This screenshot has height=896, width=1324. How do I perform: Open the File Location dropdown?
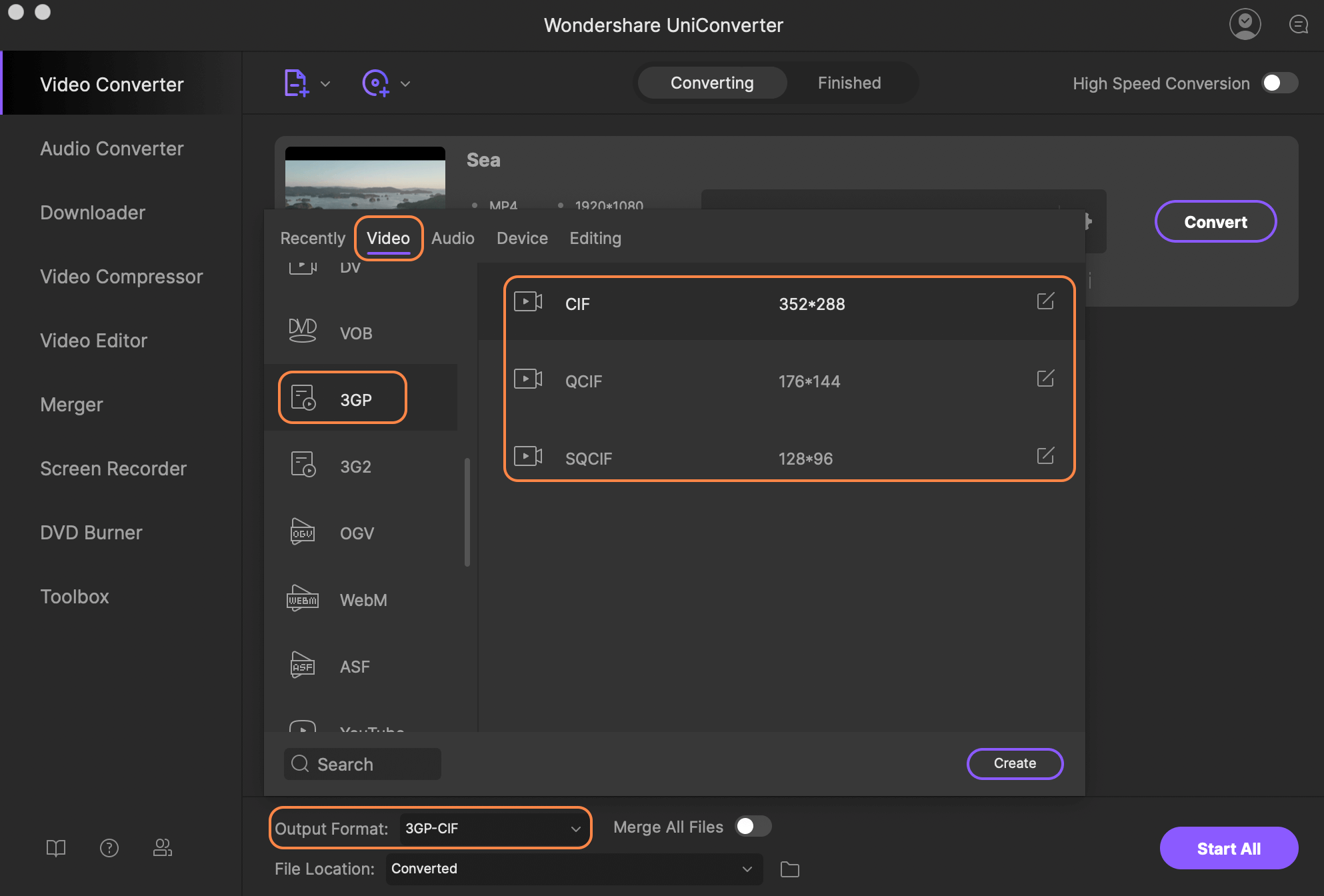(747, 869)
